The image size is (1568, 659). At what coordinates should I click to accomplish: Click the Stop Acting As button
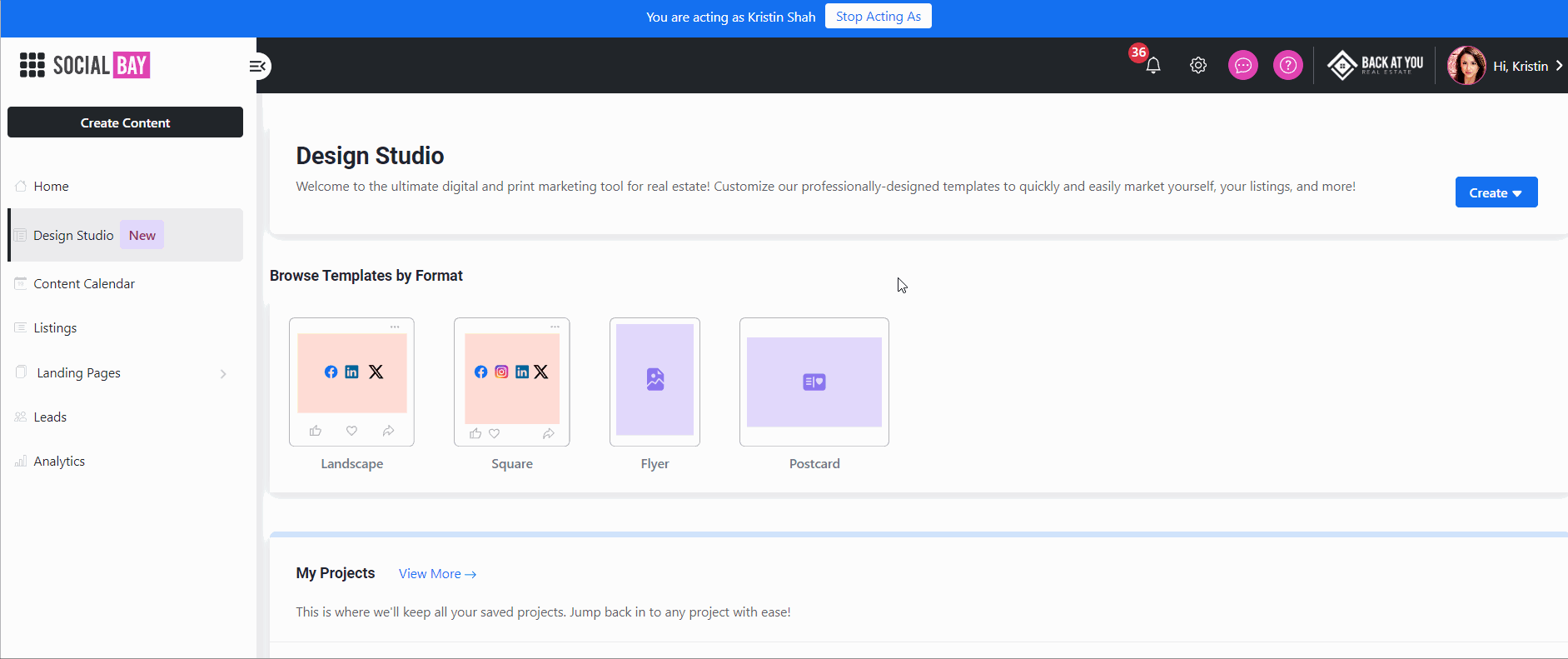pyautogui.click(x=878, y=17)
